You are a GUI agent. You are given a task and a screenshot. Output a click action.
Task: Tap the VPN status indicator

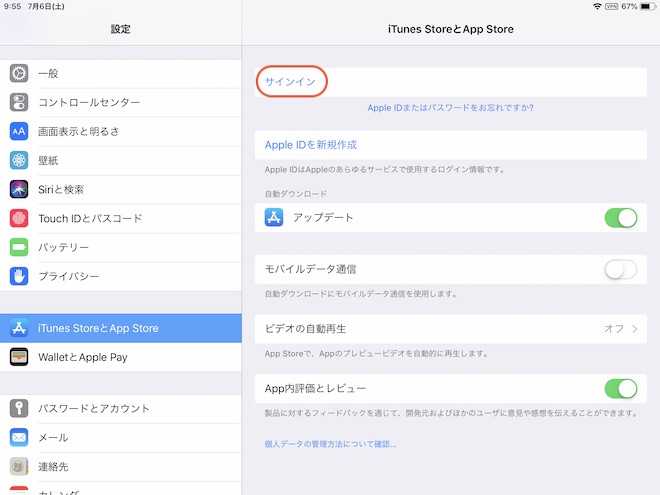click(x=611, y=6)
